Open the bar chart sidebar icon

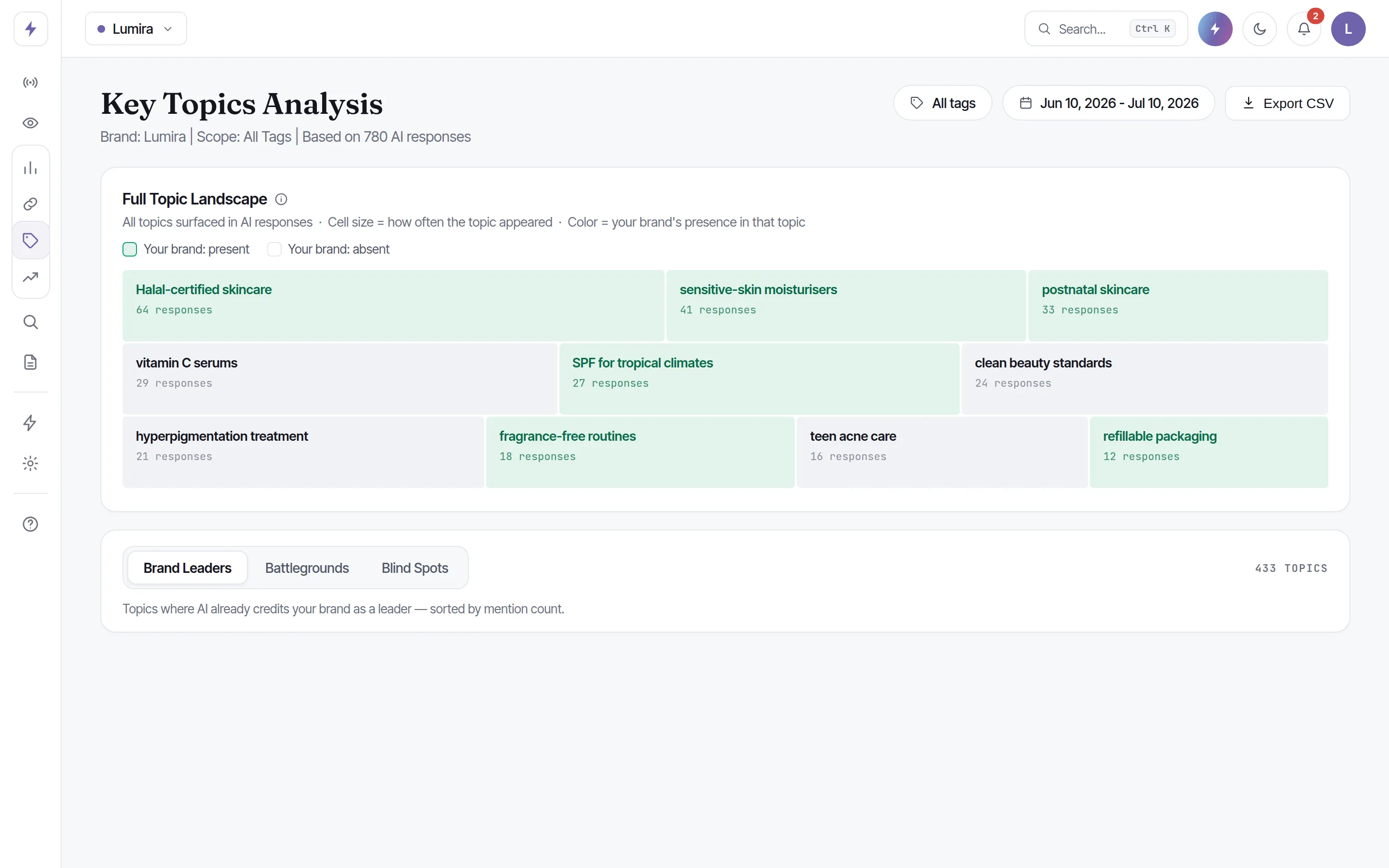[30, 168]
